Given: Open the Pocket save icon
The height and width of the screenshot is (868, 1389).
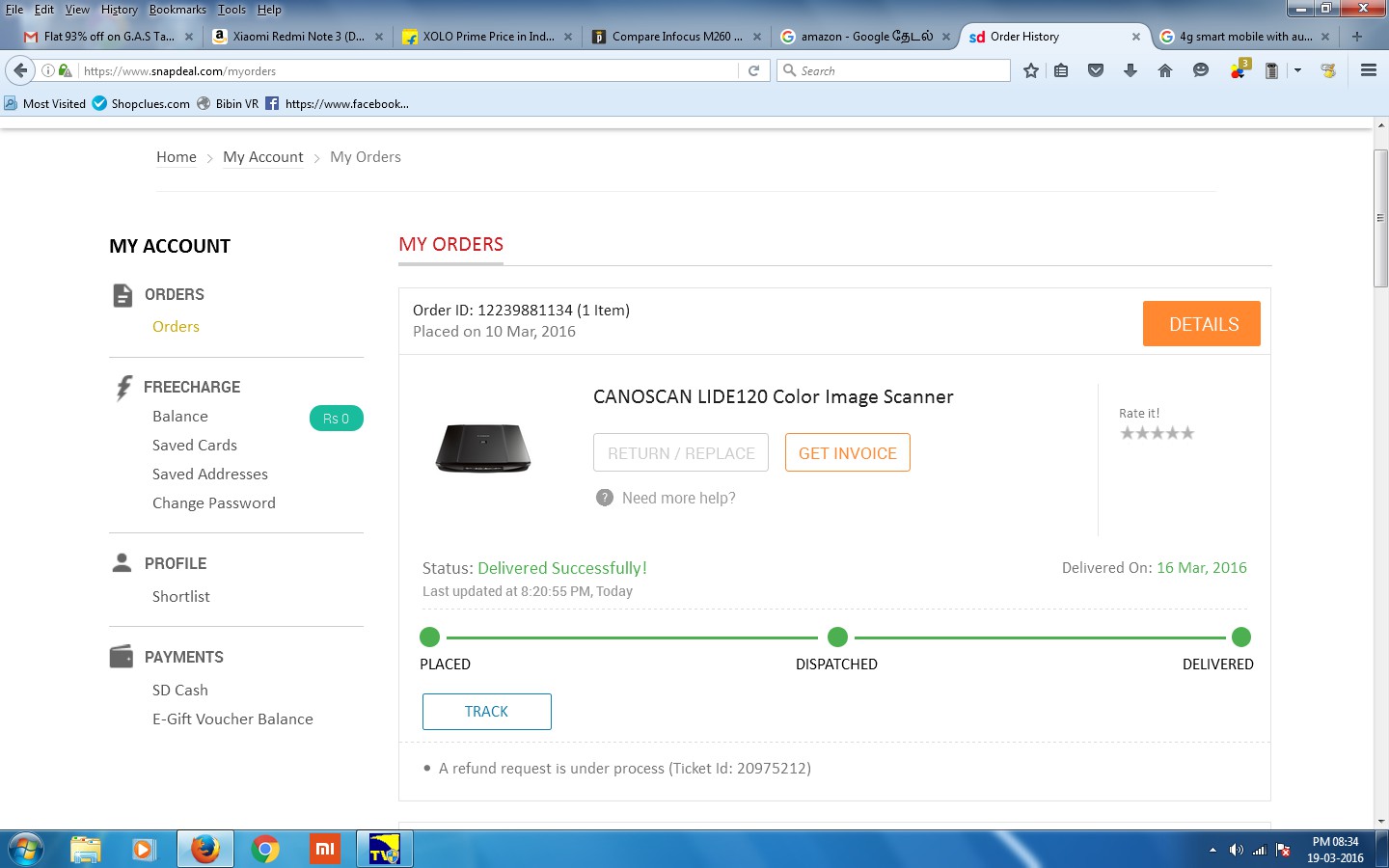Looking at the screenshot, I should click(x=1096, y=70).
